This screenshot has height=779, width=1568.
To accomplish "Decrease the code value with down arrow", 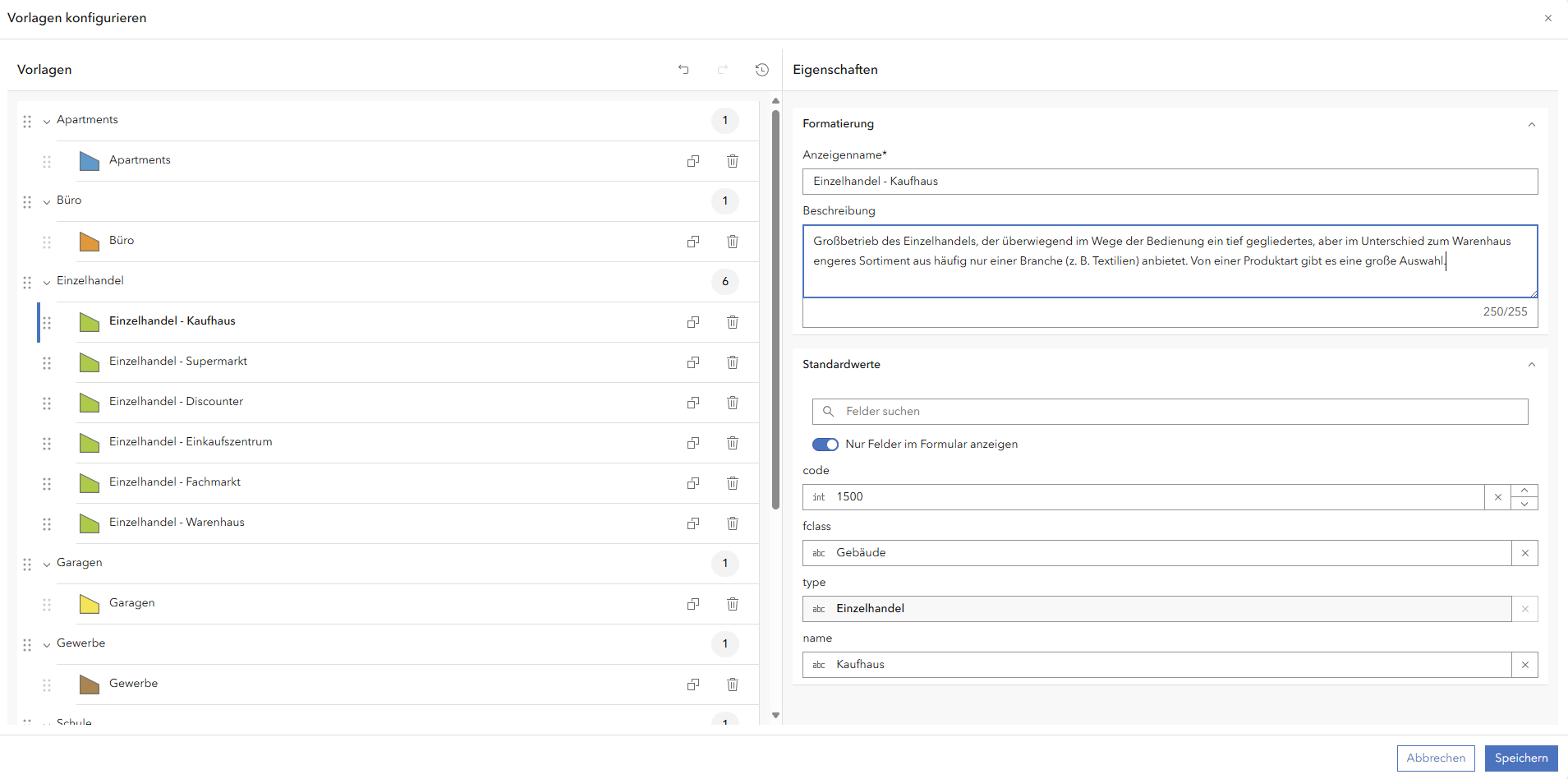I will [1524, 504].
